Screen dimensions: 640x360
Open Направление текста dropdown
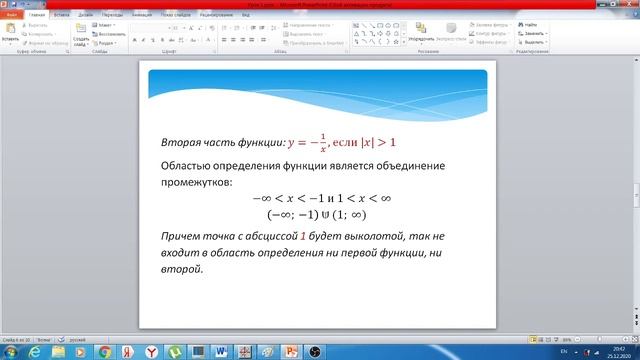pos(308,25)
